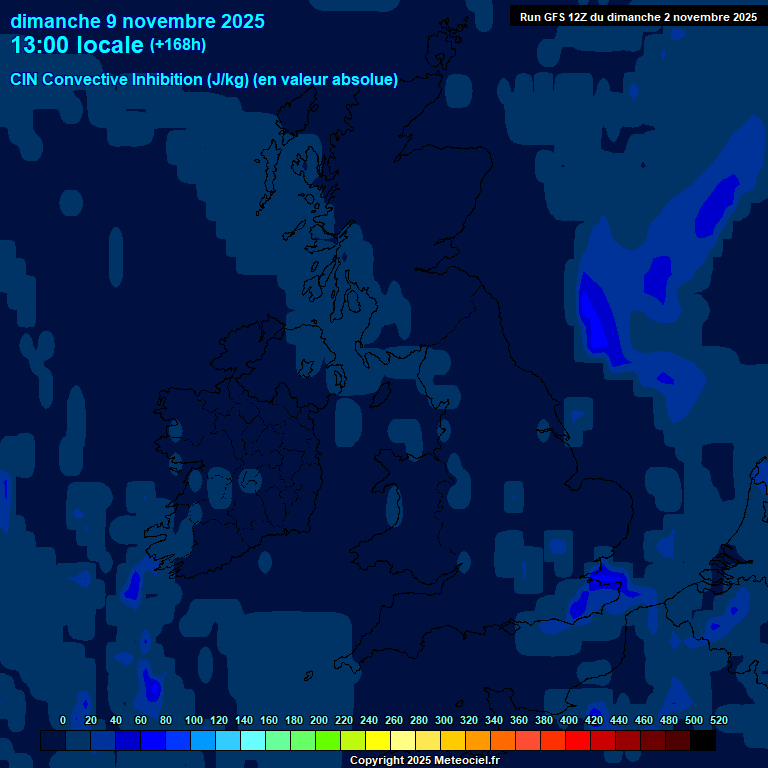
Task: Select the legend value '80'
Action: click(x=166, y=720)
